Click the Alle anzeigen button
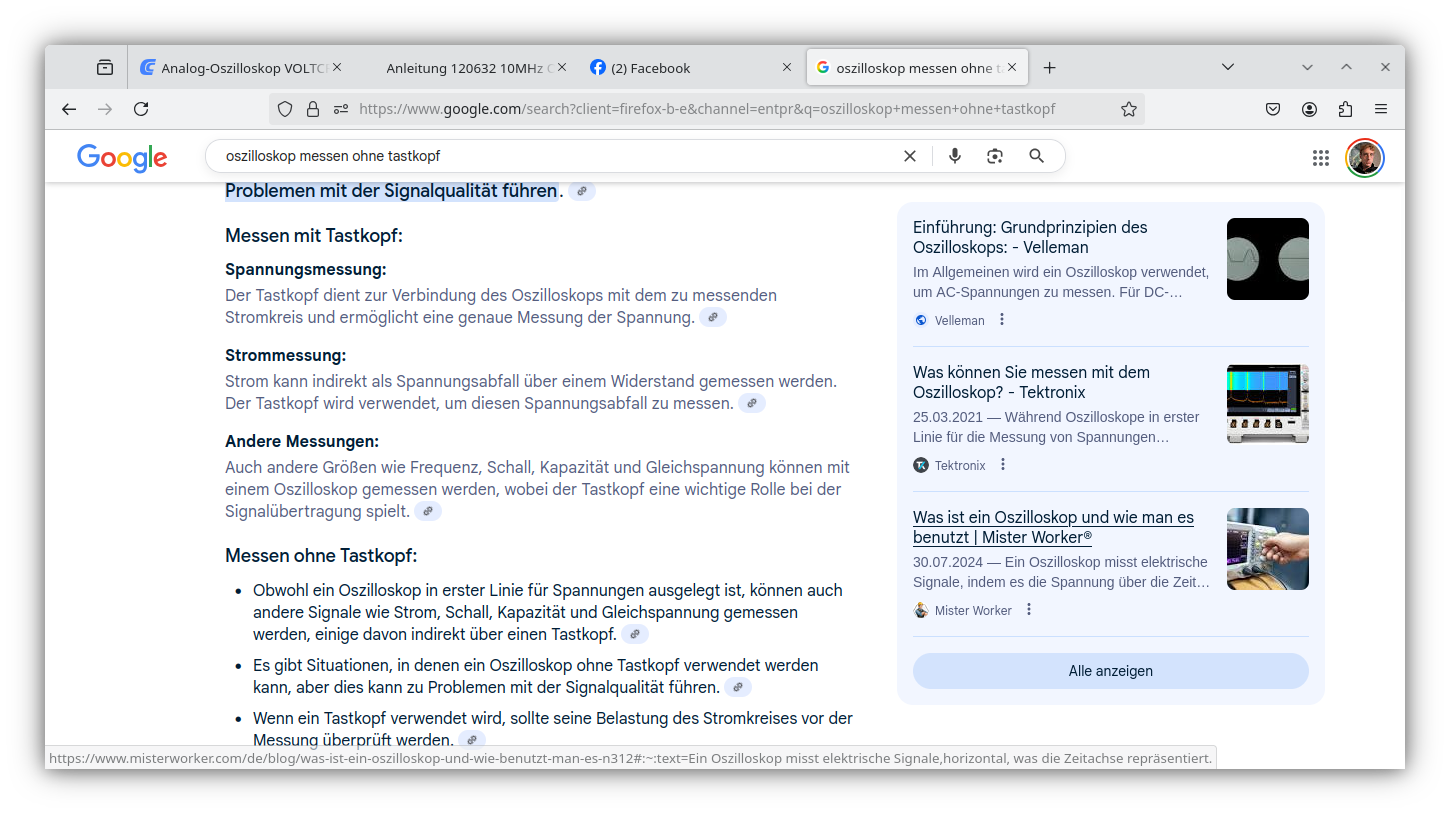 point(1110,671)
